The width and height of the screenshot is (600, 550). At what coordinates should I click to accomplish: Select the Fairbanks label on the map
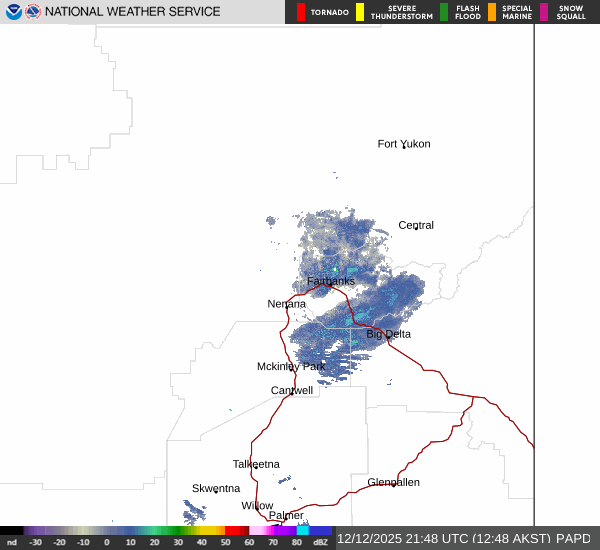click(330, 281)
